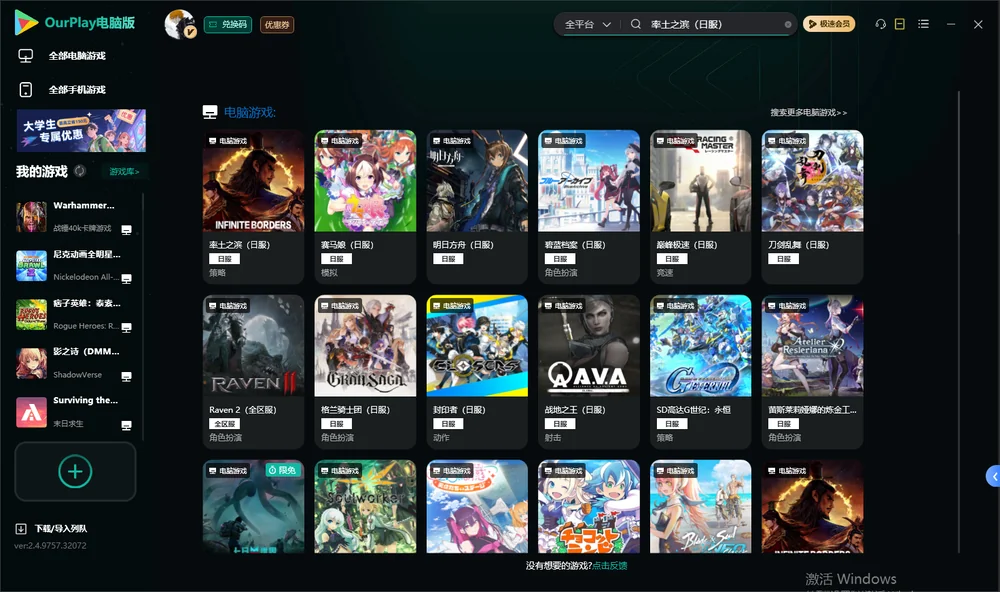Open the 痞子英雄 Rogue Heroes entry

75,314
